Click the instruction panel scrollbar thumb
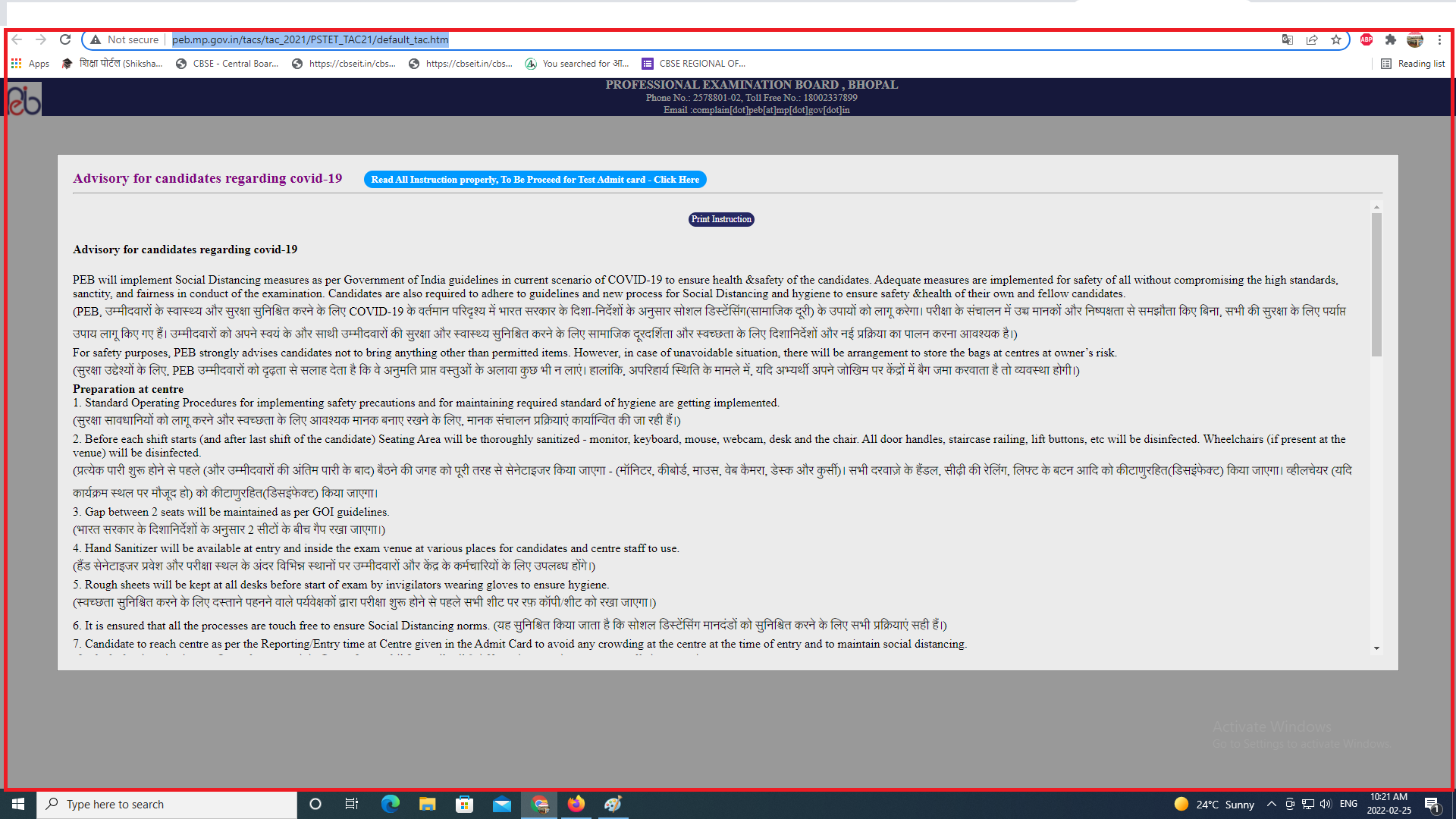 click(1376, 284)
